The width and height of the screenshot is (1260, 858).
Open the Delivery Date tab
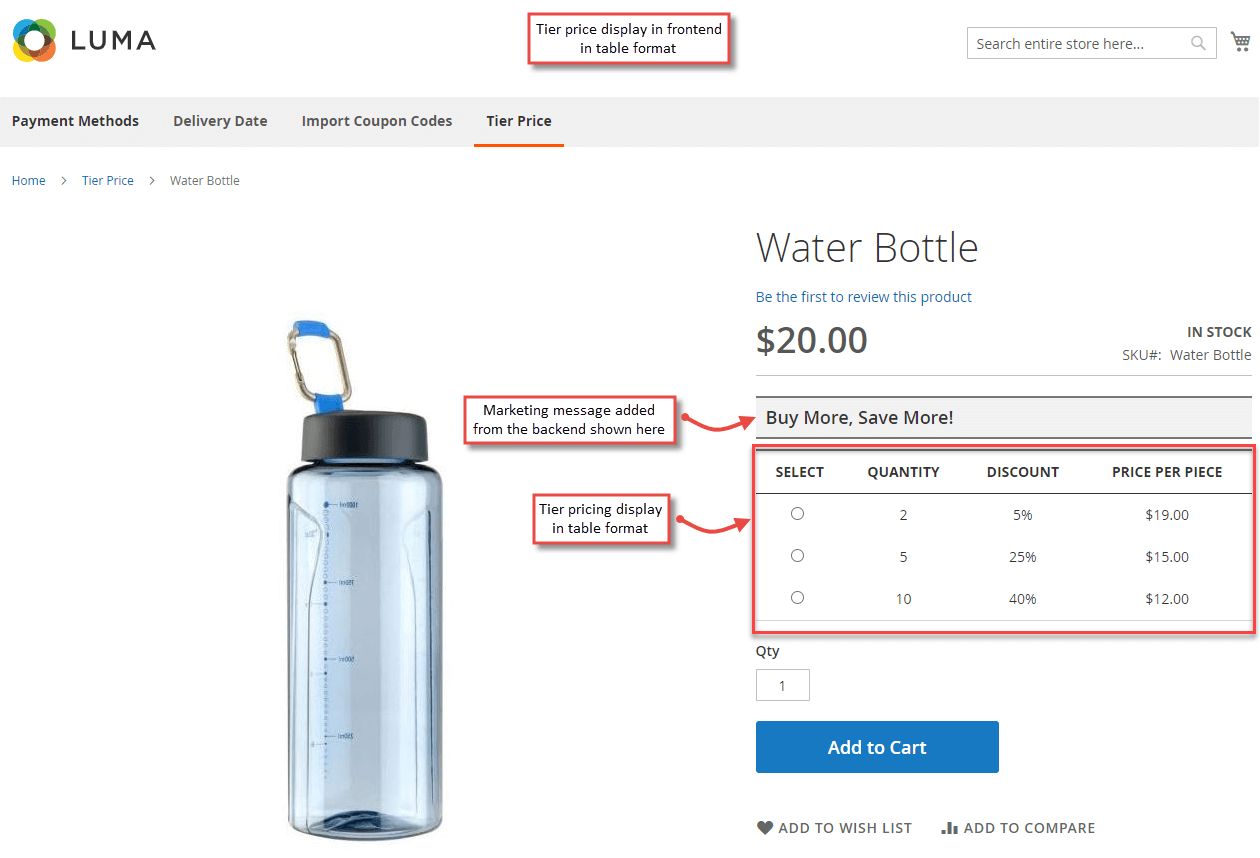220,120
